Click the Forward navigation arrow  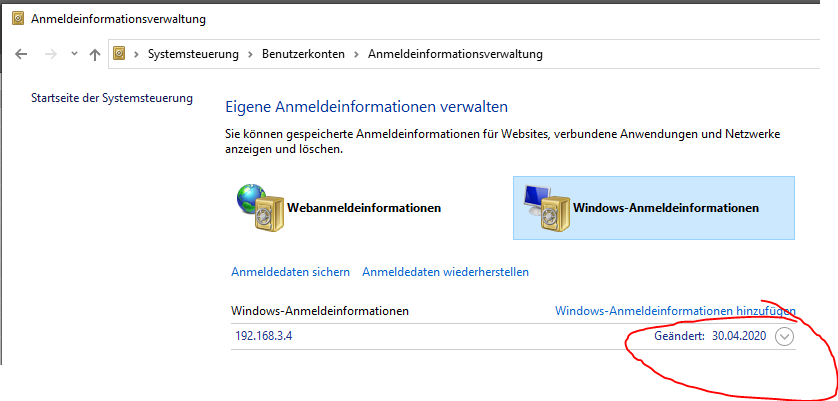click(x=51, y=54)
